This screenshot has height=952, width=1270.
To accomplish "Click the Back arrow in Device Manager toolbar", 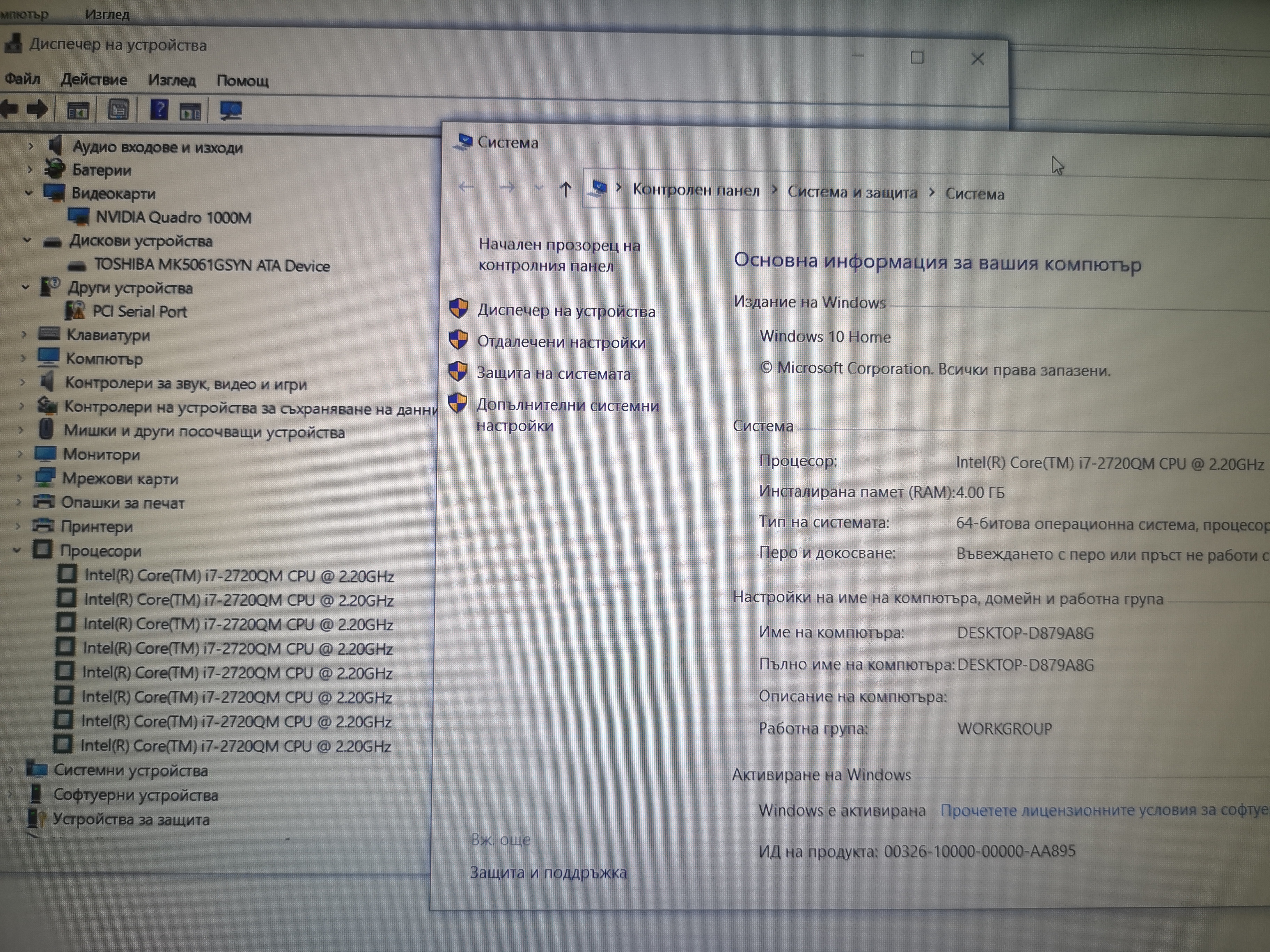I will coord(9,109).
